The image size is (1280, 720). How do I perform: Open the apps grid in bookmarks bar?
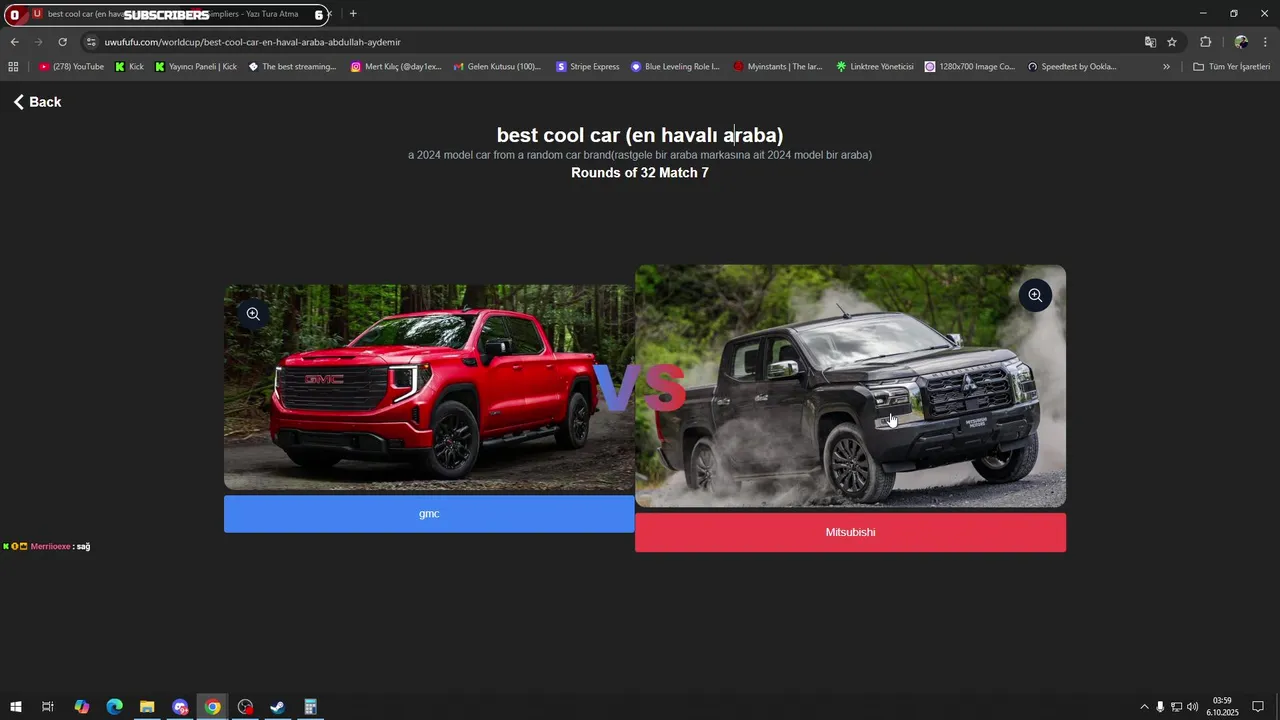tap(13, 67)
